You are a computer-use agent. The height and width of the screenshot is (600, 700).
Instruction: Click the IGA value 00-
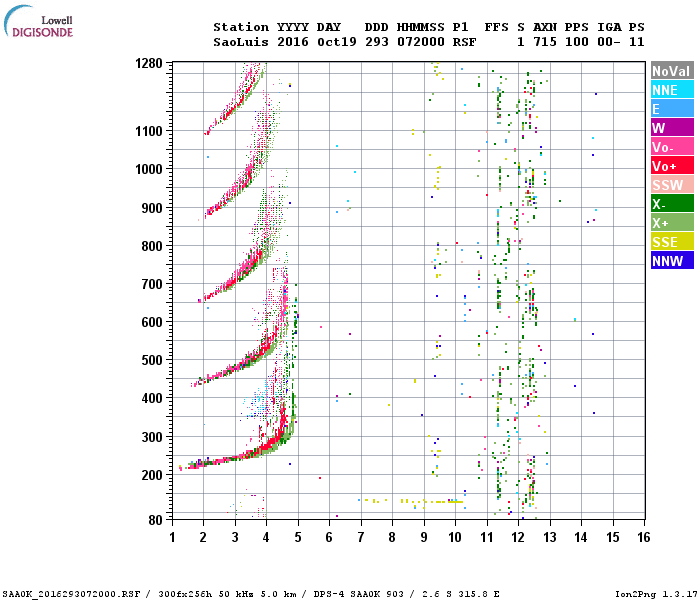[x=609, y=42]
